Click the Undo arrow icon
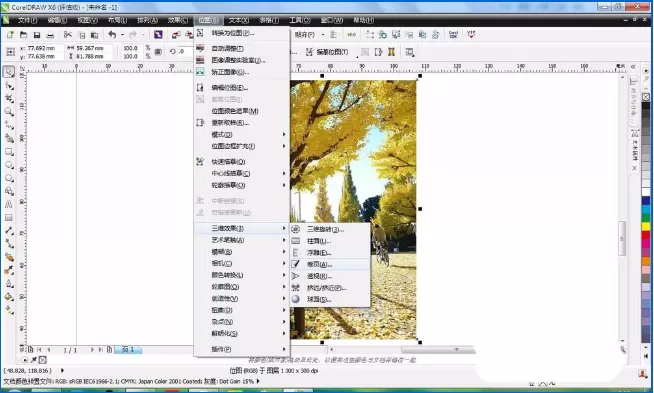654x393 pixels. 112,35
